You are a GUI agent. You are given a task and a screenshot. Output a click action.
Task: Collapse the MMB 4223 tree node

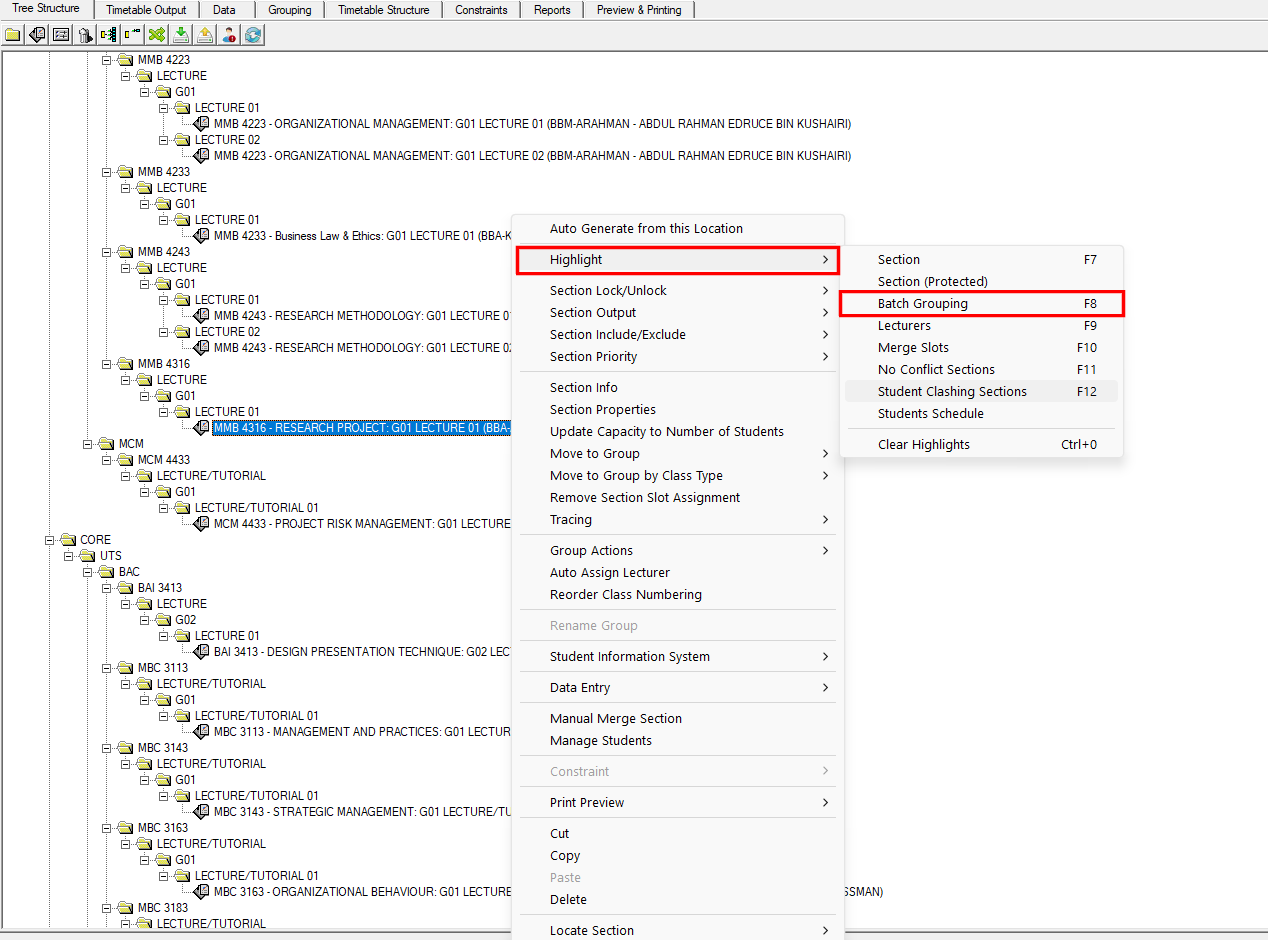[107, 60]
